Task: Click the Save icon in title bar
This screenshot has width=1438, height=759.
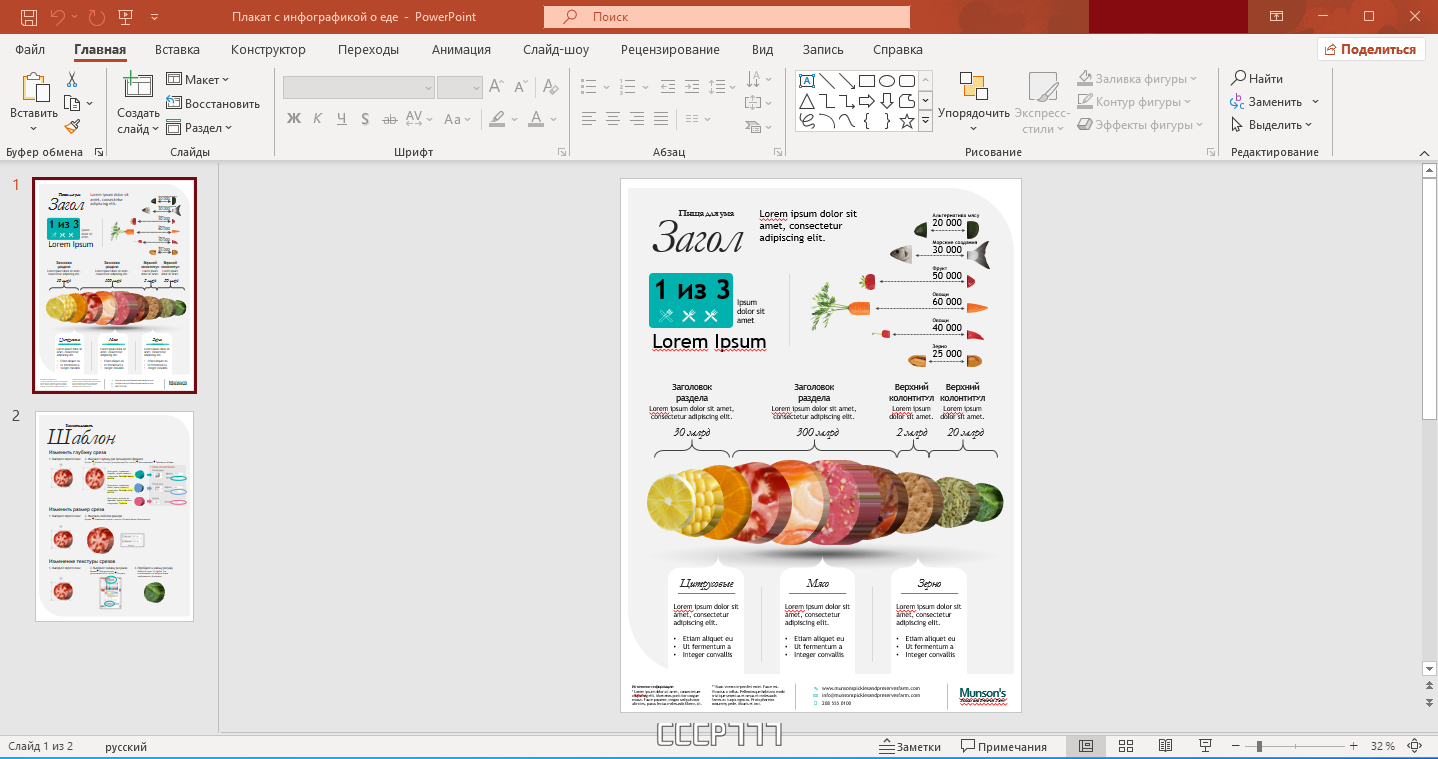Action: [x=28, y=16]
